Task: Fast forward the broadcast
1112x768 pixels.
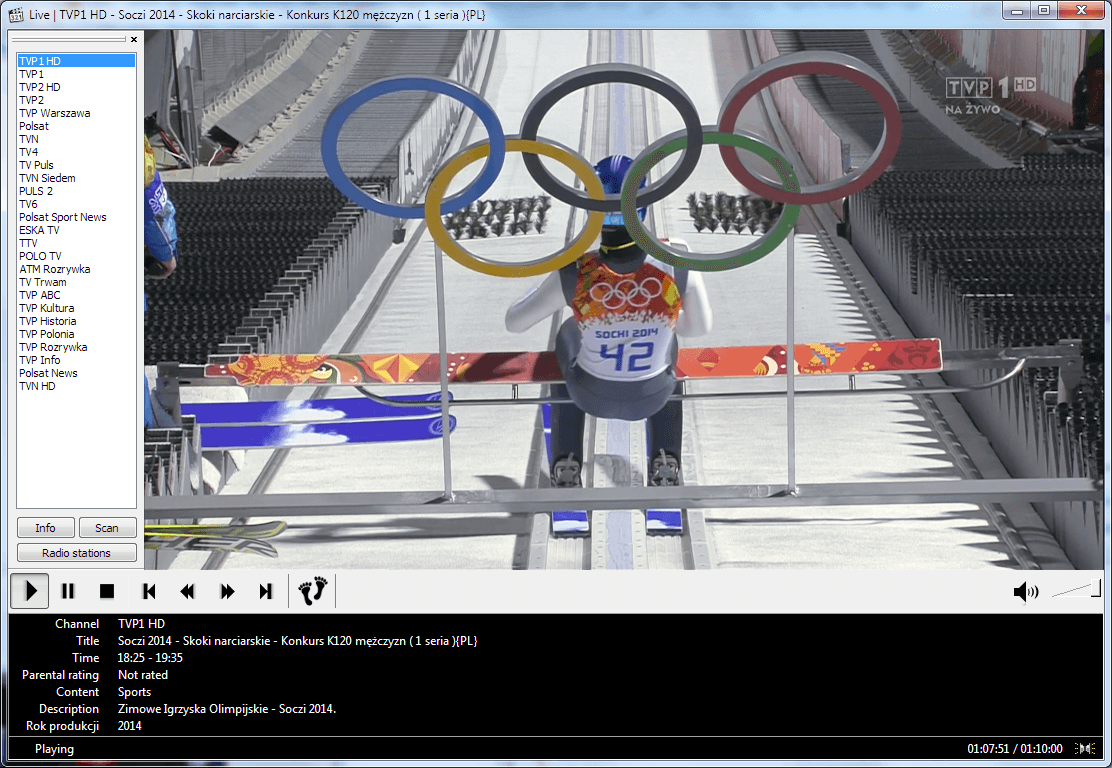Action: click(x=226, y=591)
